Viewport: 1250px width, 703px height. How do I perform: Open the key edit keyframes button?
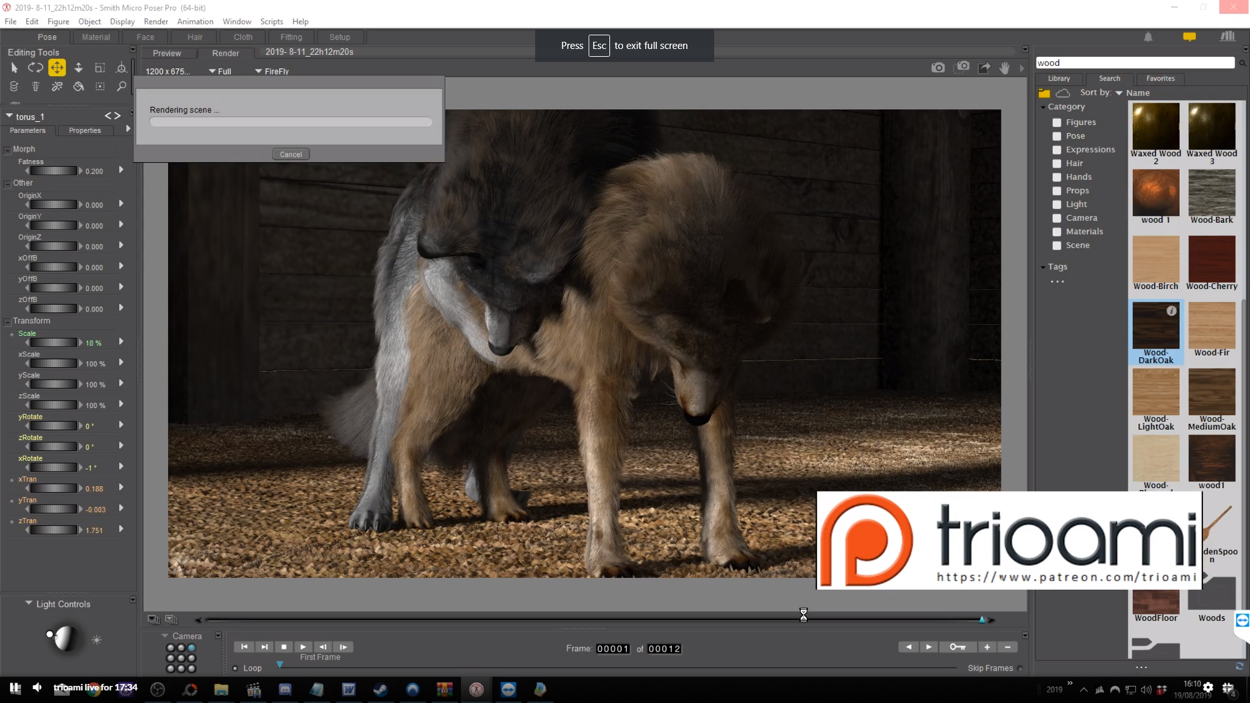tap(957, 647)
